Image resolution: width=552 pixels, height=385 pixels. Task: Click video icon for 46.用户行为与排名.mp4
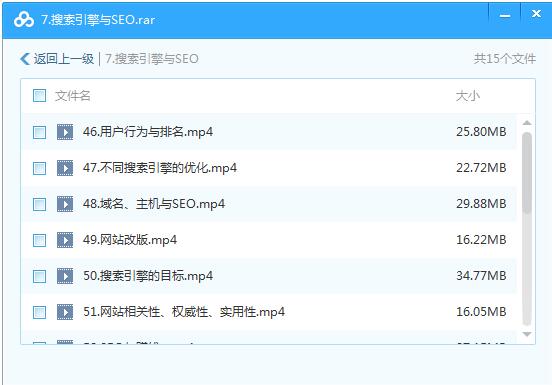(x=65, y=132)
